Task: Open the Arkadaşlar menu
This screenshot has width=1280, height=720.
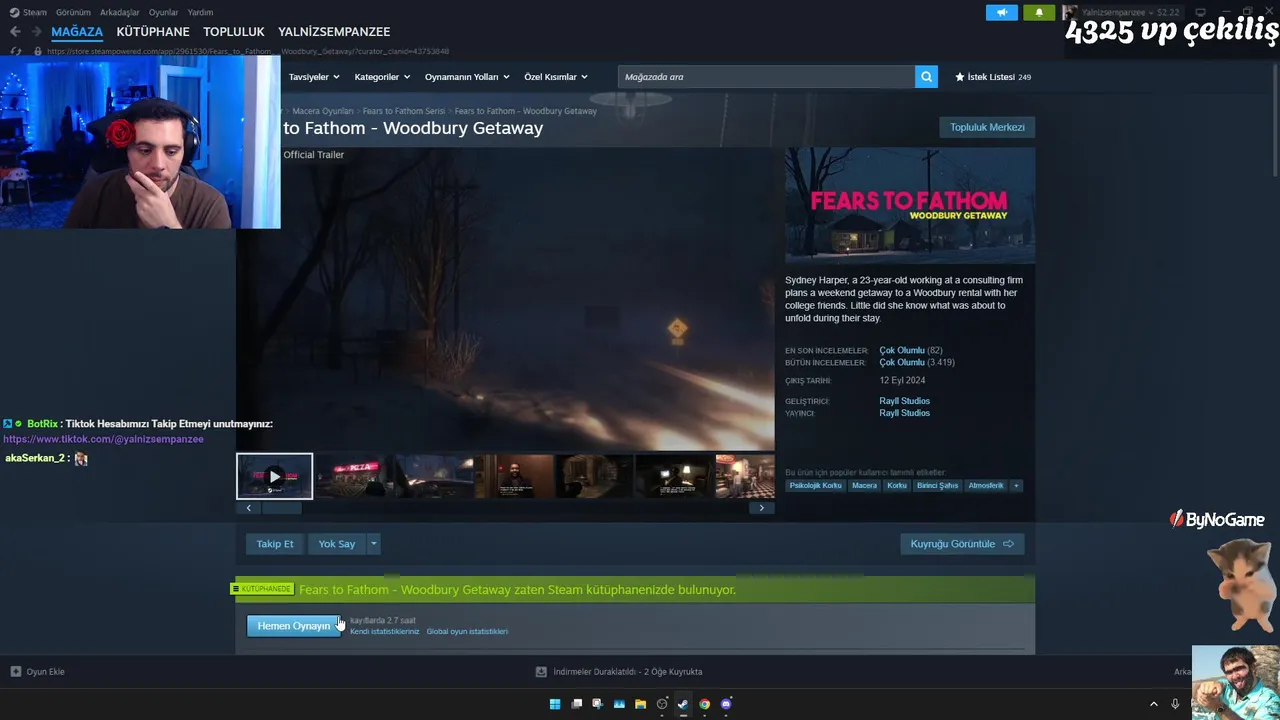Action: click(x=120, y=13)
